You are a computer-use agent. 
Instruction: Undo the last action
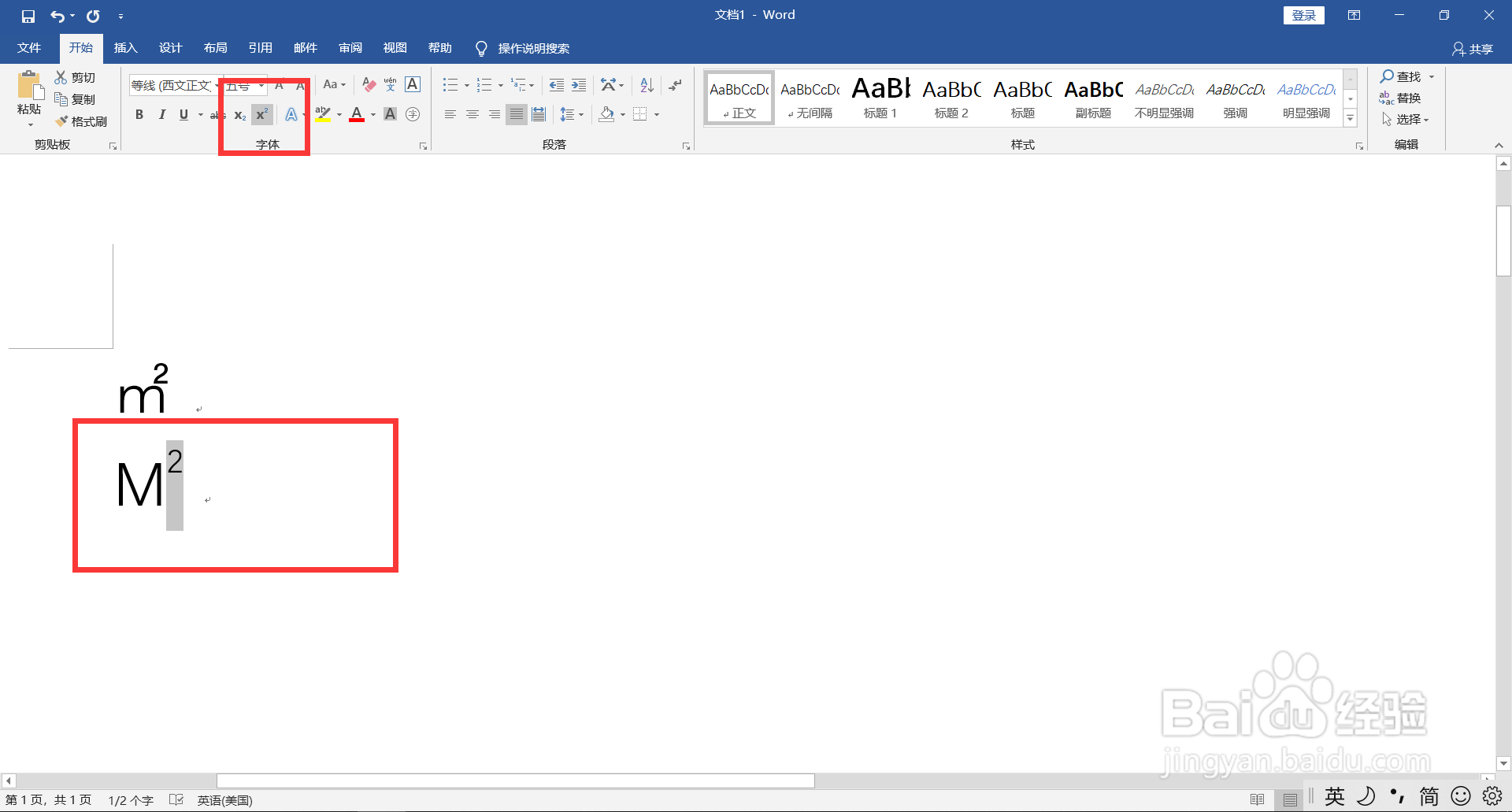(57, 16)
